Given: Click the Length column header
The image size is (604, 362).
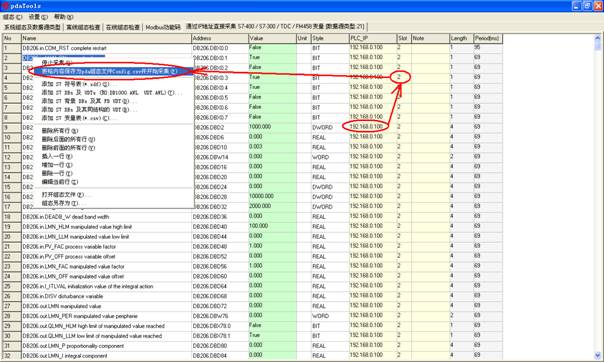Looking at the screenshot, I should coord(461,38).
